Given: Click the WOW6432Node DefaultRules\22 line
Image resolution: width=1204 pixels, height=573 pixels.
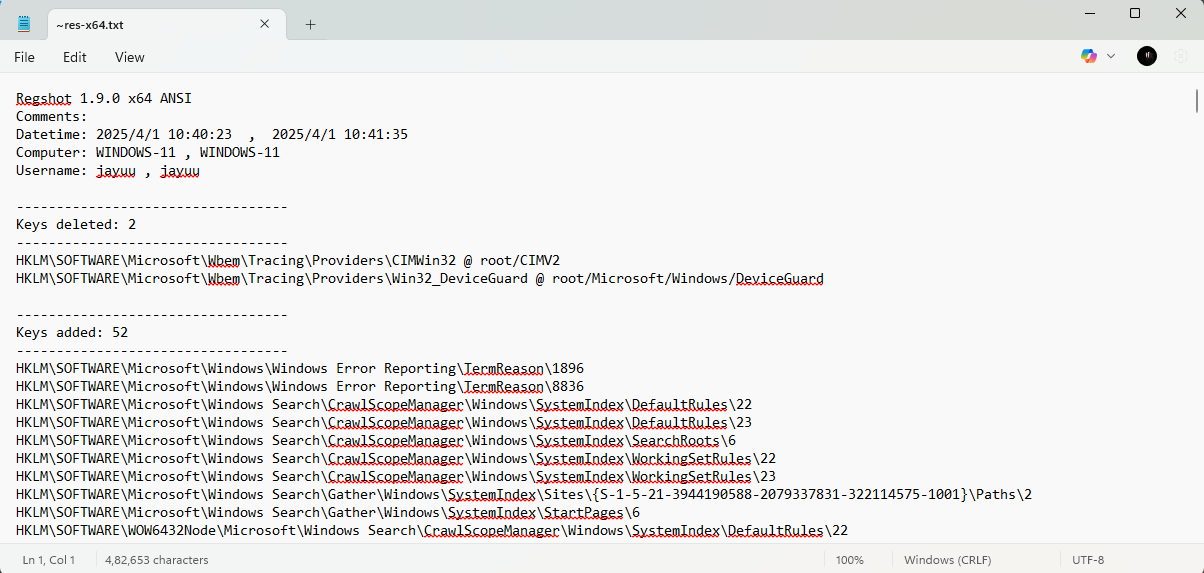Looking at the screenshot, I should pyautogui.click(x=432, y=530).
